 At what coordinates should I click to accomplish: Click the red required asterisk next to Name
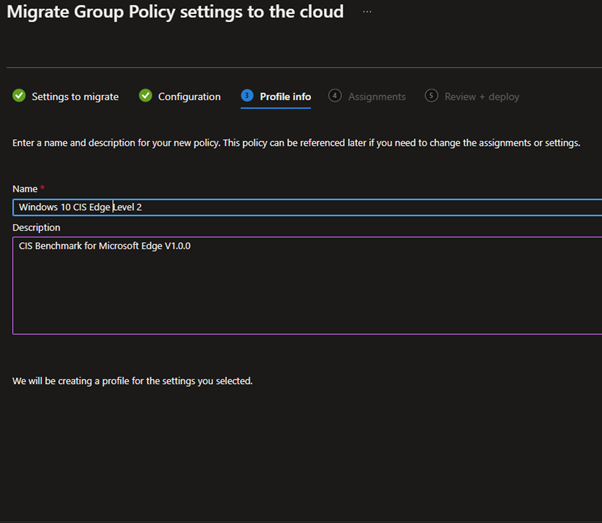coord(43,188)
